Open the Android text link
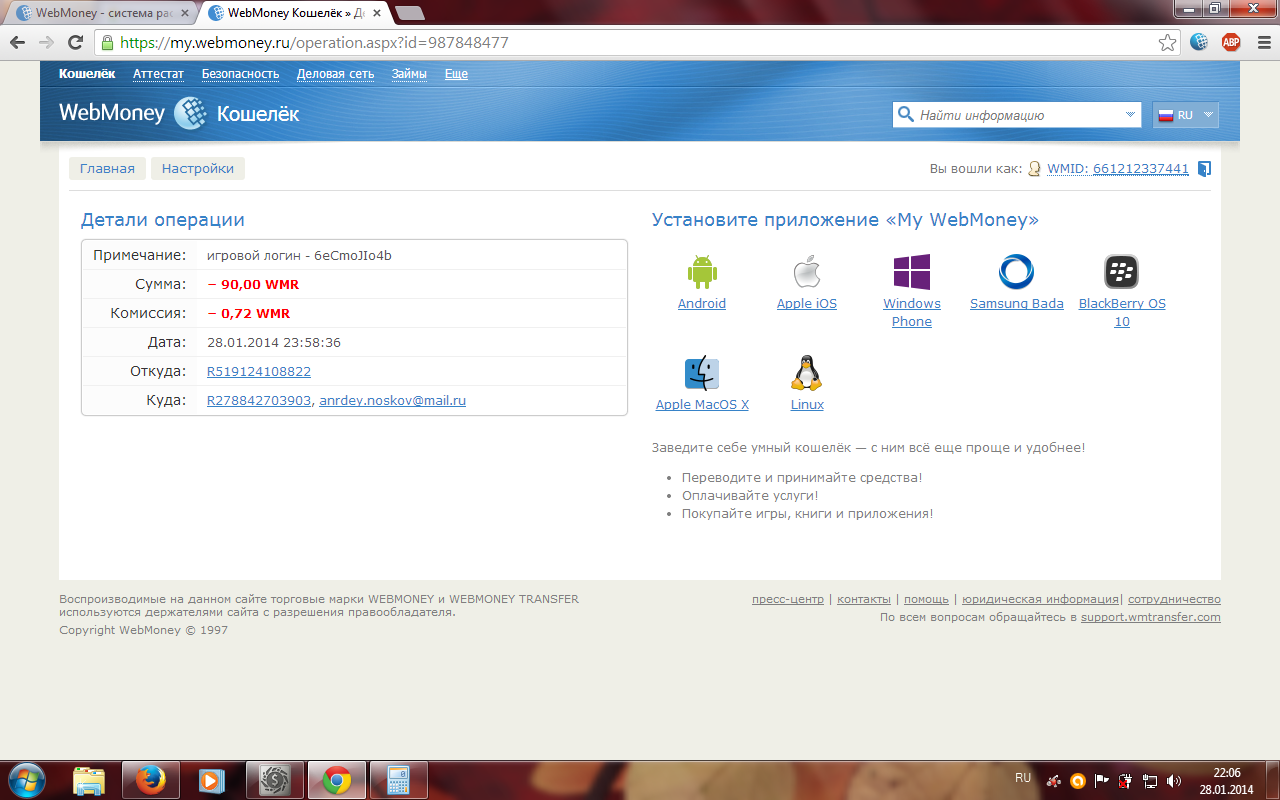The image size is (1280, 800). click(x=702, y=304)
